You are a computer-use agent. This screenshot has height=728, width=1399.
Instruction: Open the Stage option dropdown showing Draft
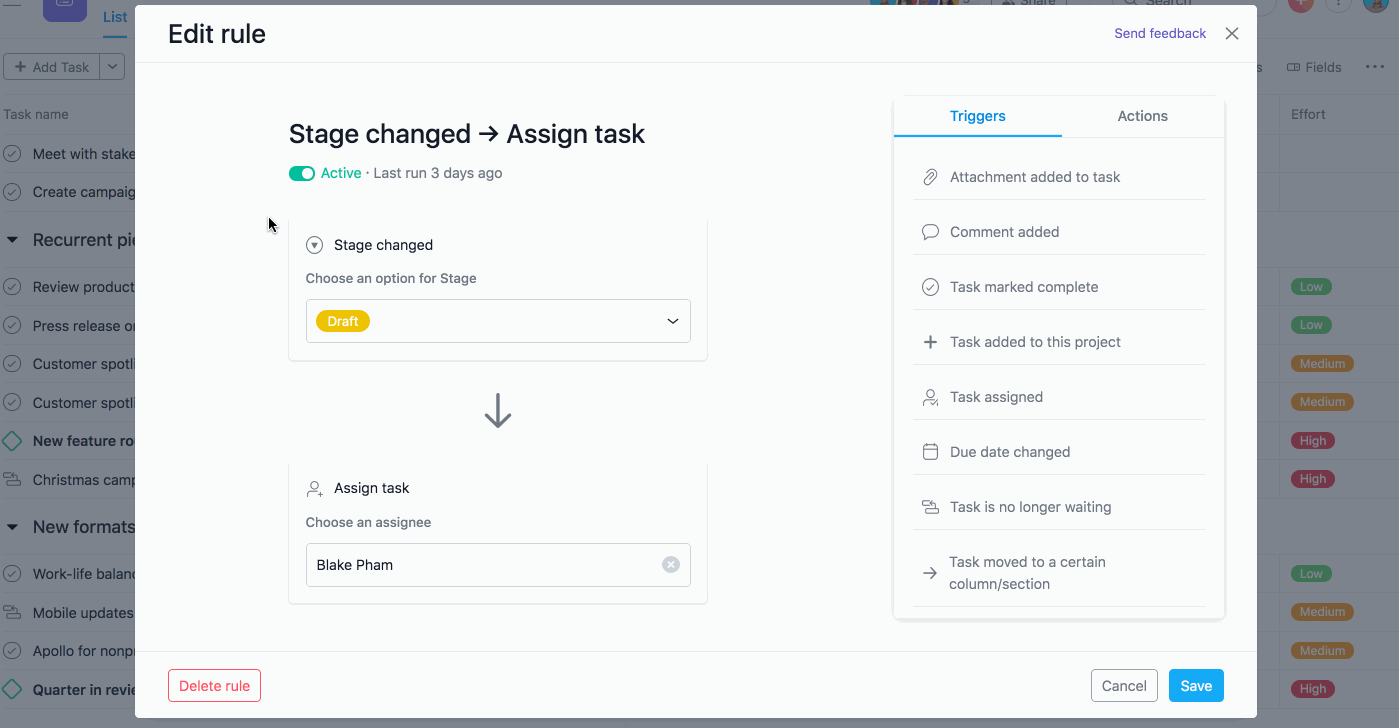[x=498, y=321]
